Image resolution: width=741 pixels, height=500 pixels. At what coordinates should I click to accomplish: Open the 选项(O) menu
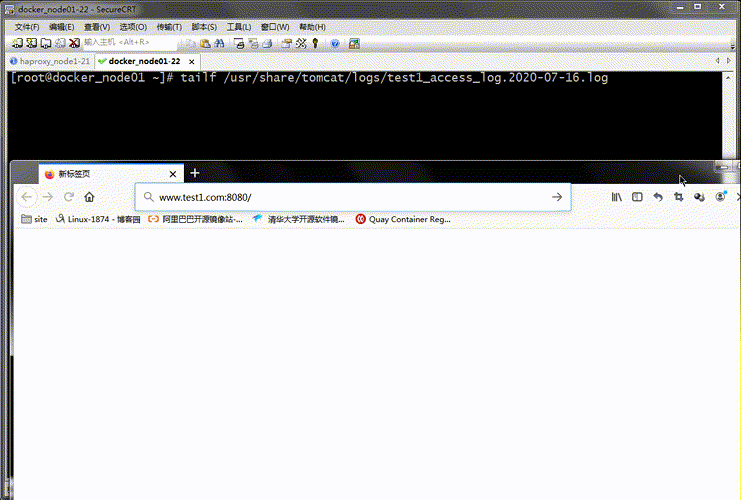tap(133, 27)
